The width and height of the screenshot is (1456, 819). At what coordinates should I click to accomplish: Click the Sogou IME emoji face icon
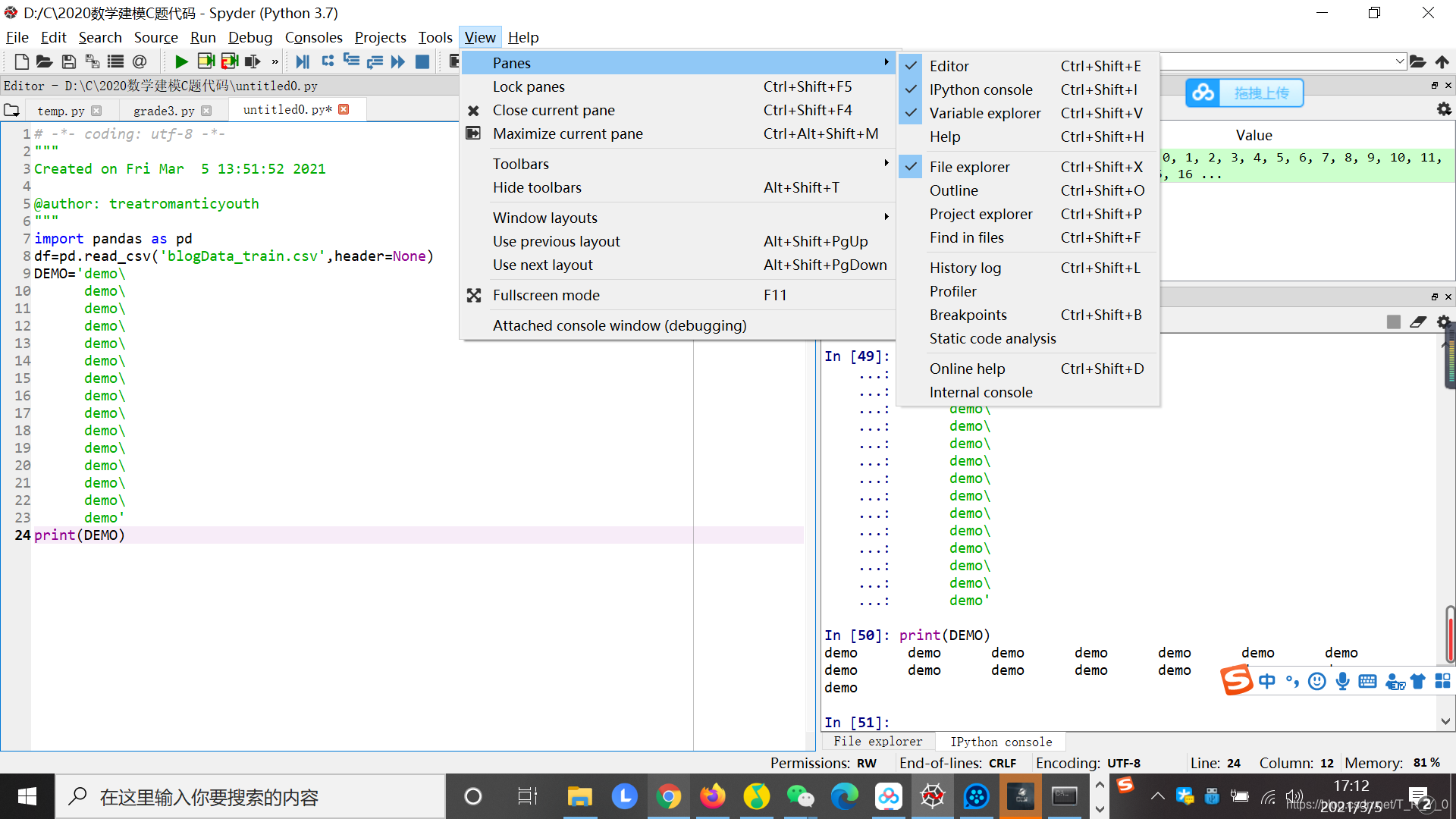click(x=1317, y=681)
